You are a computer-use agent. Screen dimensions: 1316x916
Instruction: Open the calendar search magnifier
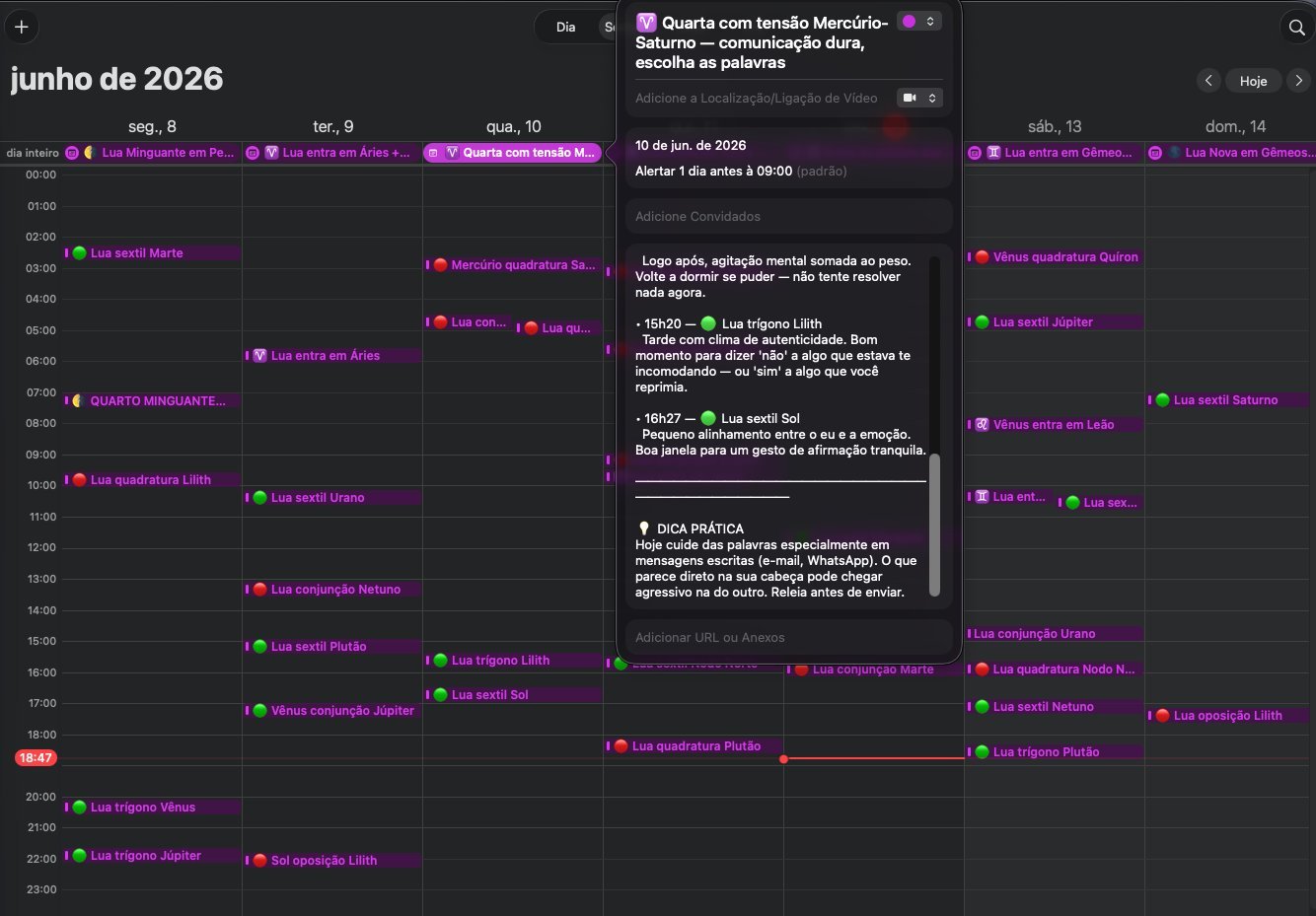click(x=1297, y=27)
